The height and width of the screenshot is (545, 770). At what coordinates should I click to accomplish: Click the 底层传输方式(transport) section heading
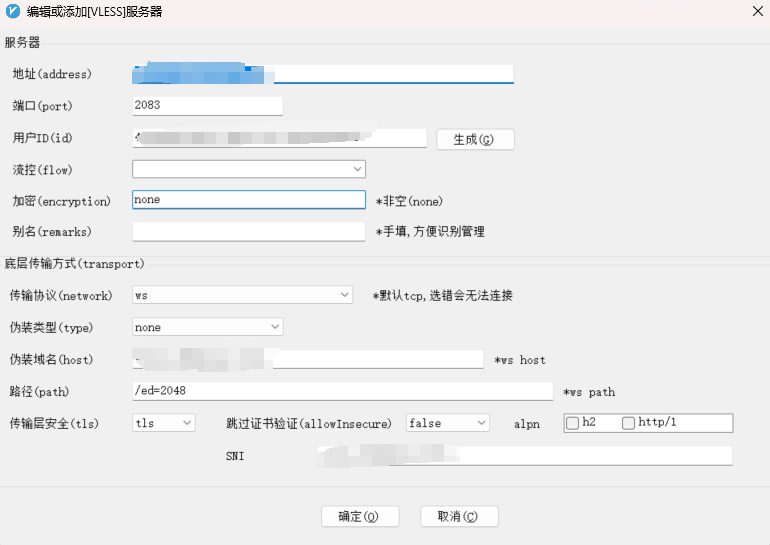(x=75, y=264)
